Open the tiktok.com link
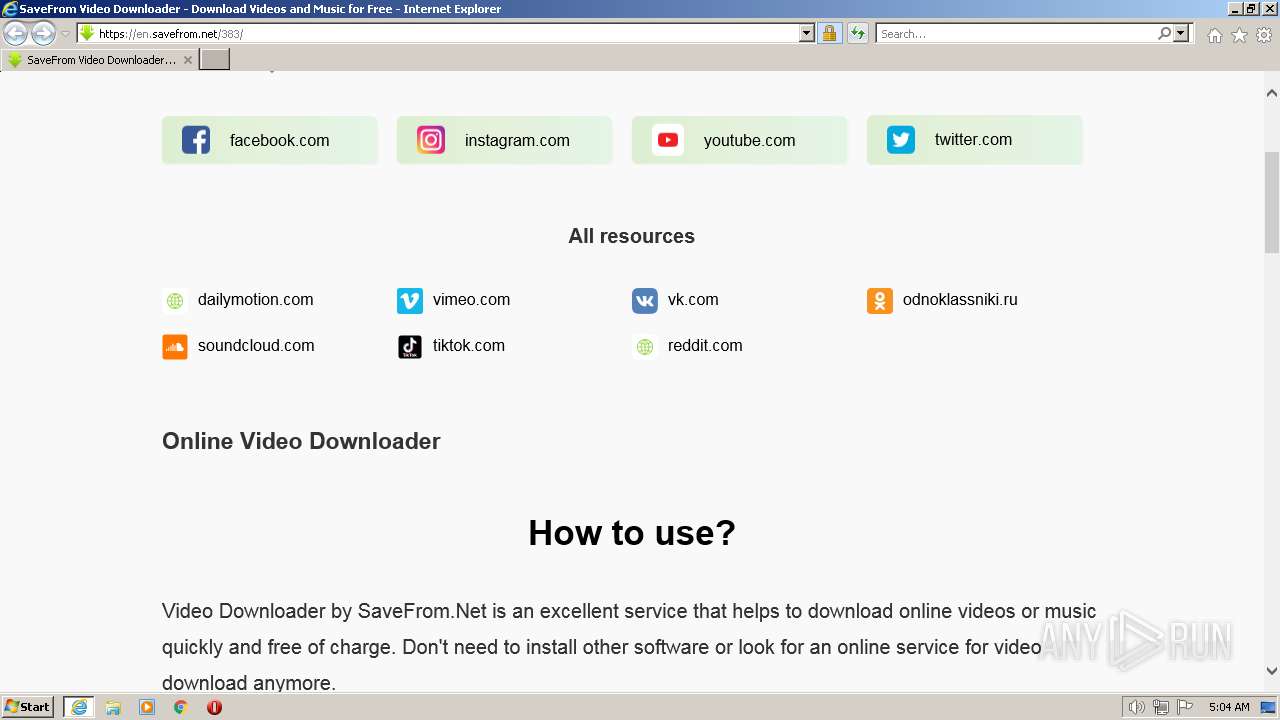The width and height of the screenshot is (1280, 720). [x=468, y=346]
